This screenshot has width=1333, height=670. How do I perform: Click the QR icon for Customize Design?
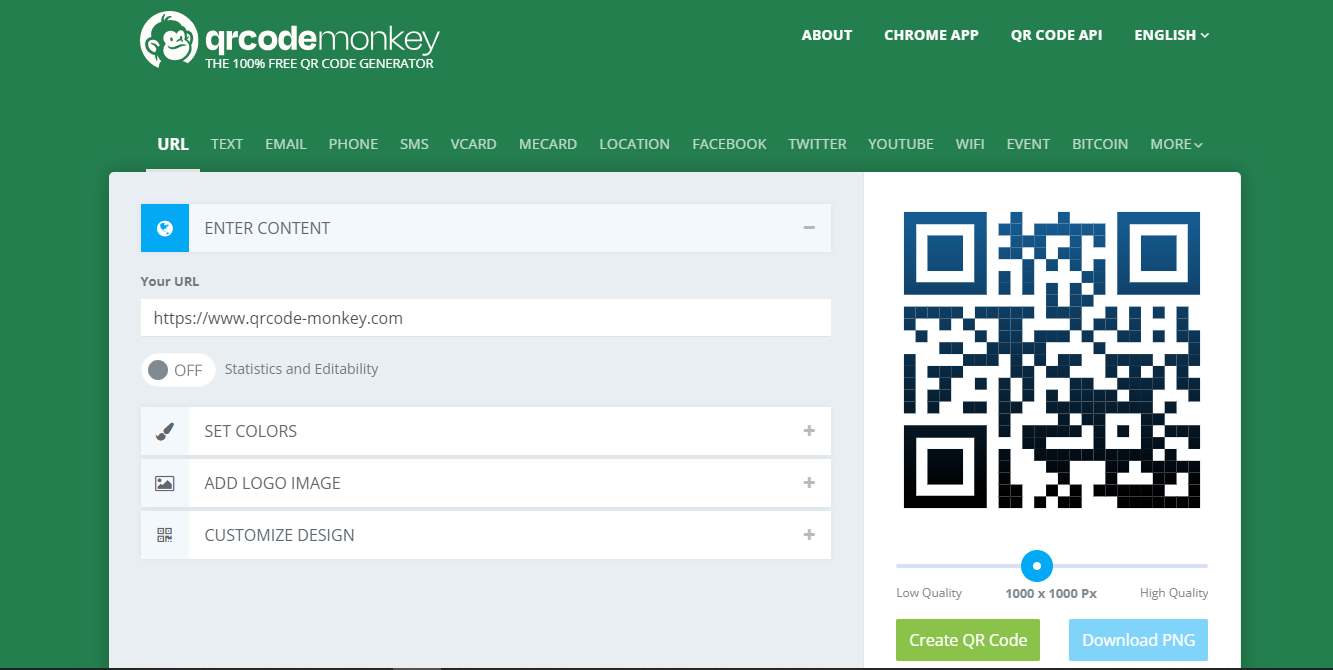(165, 535)
